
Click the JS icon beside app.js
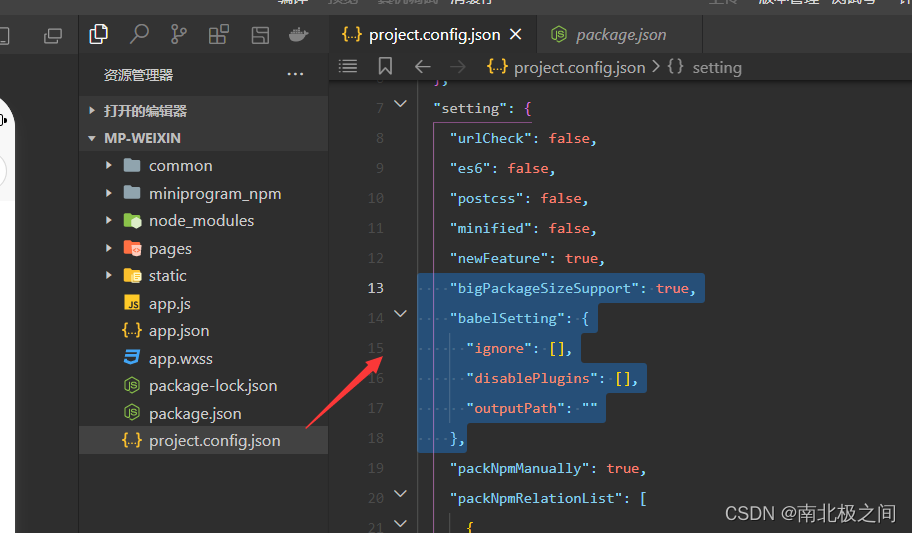(132, 303)
